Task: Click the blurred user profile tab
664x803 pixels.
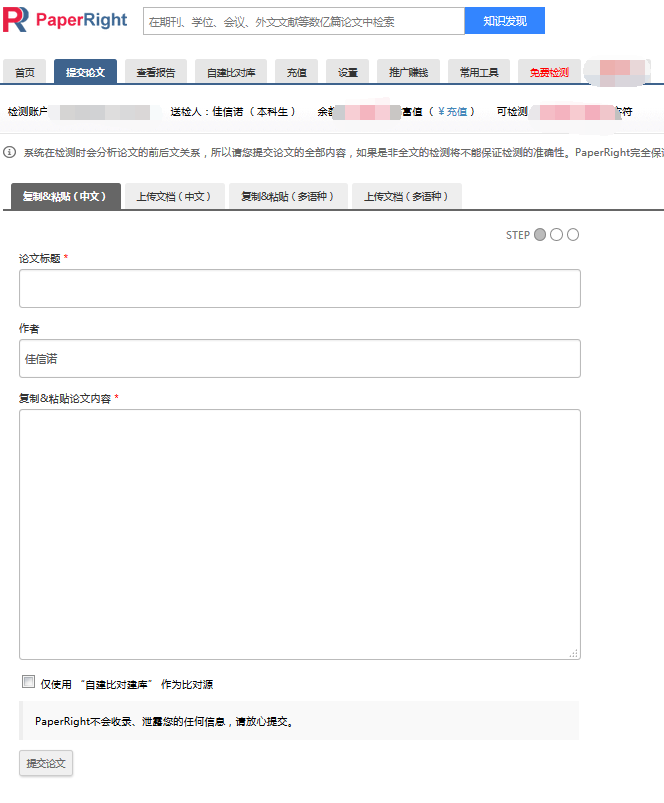Action: [618, 72]
